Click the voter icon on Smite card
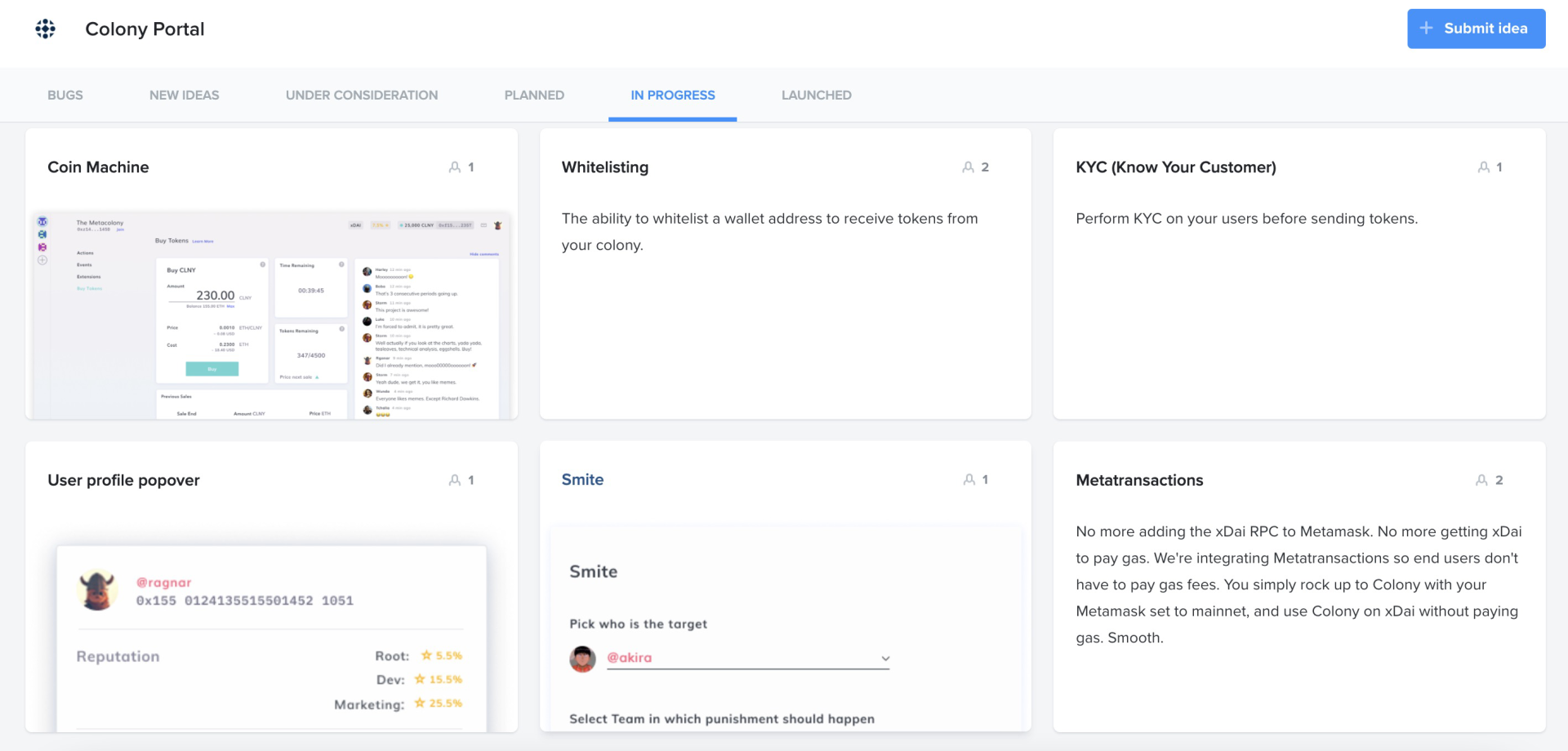 pos(969,480)
